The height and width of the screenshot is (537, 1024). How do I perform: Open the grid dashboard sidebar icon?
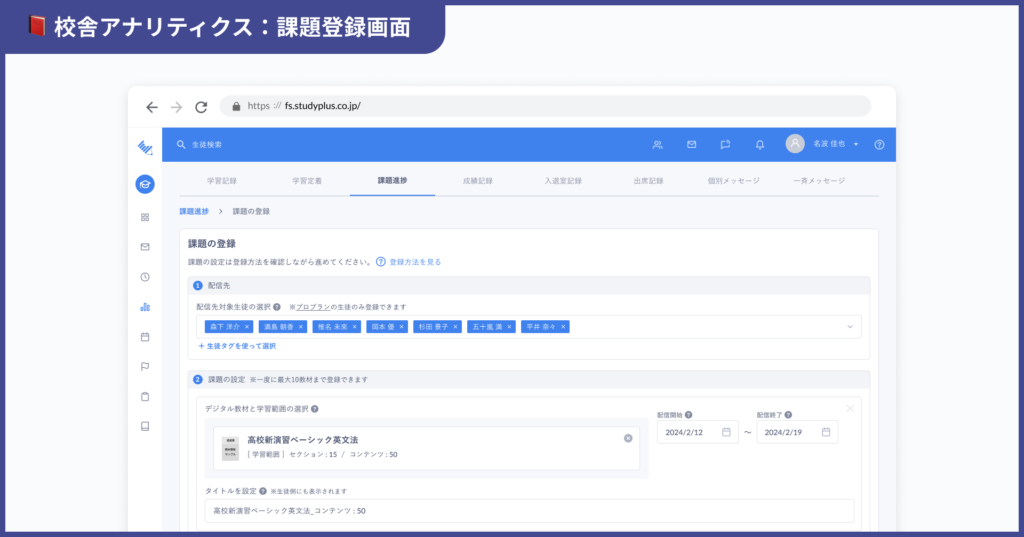coord(145,217)
